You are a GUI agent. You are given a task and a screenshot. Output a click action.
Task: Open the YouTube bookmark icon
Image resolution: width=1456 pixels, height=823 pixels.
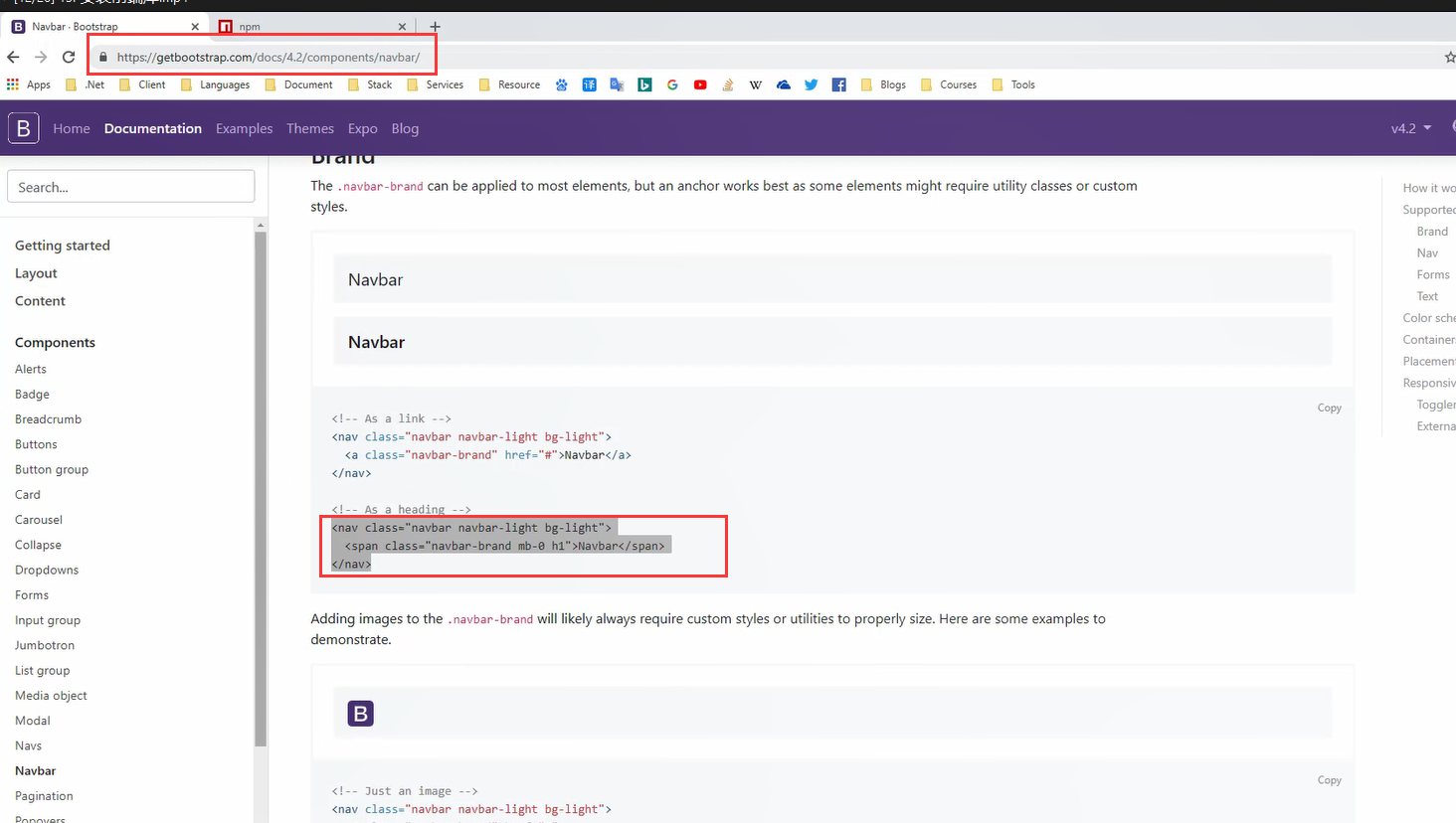click(x=700, y=84)
